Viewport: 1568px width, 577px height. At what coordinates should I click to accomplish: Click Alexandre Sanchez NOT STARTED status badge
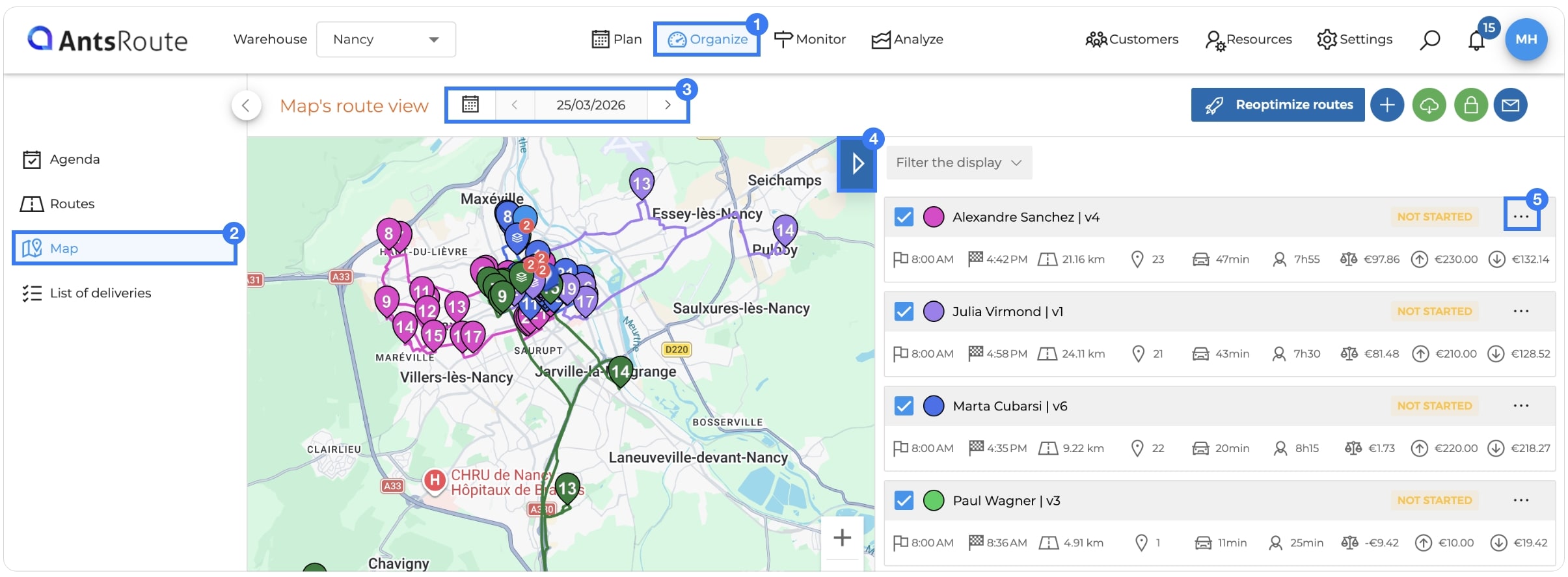(x=1435, y=217)
